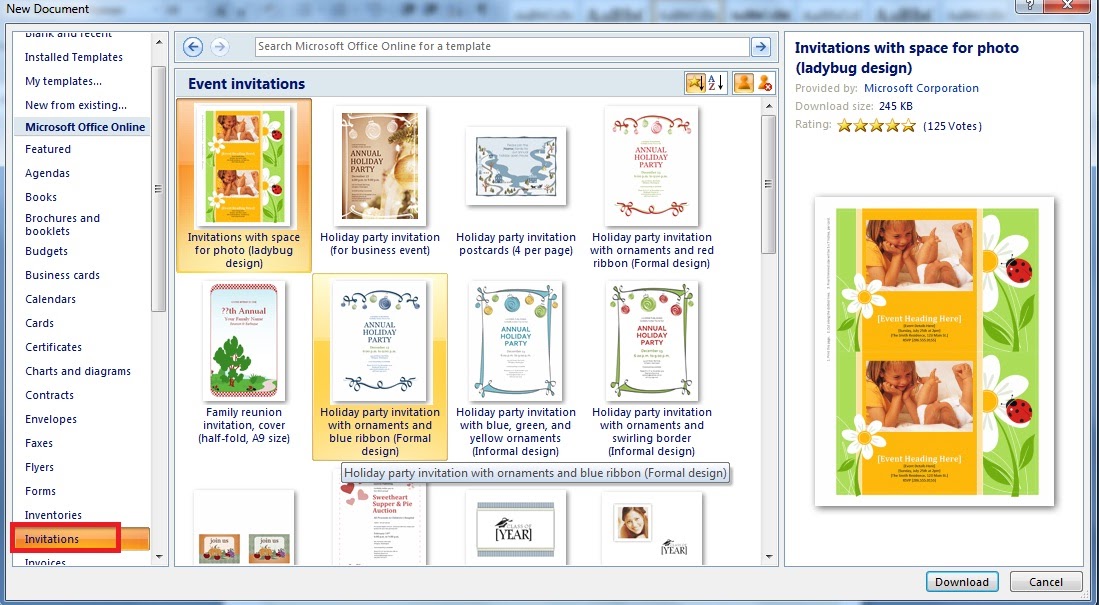
Task: Select the Class of [YEAR] banner template
Action: [516, 526]
